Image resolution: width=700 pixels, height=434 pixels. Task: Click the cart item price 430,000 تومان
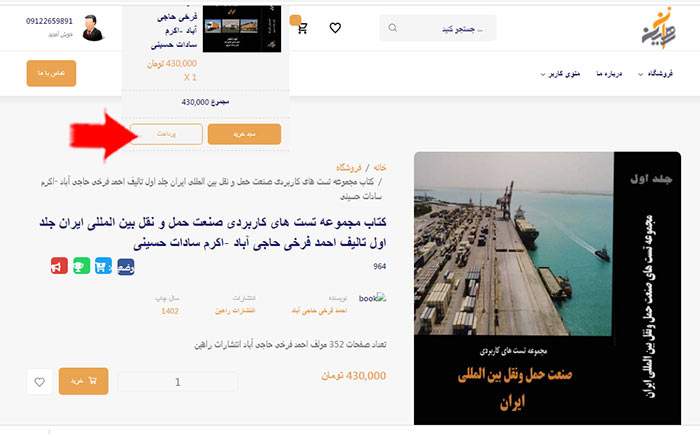pyautogui.click(x=172, y=64)
